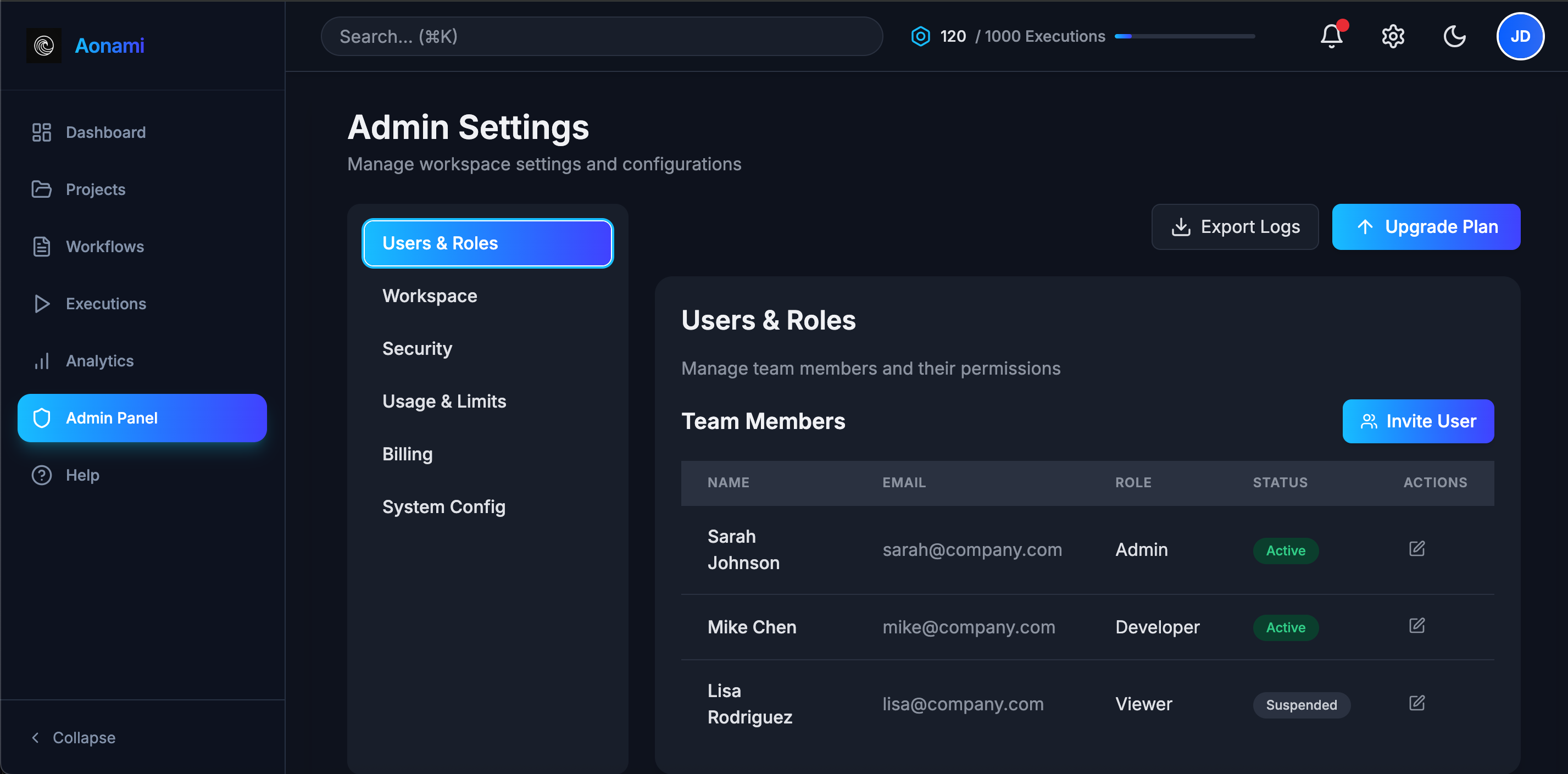Switch to the Workspace tab
Viewport: 1568px width, 774px height.
(487, 296)
